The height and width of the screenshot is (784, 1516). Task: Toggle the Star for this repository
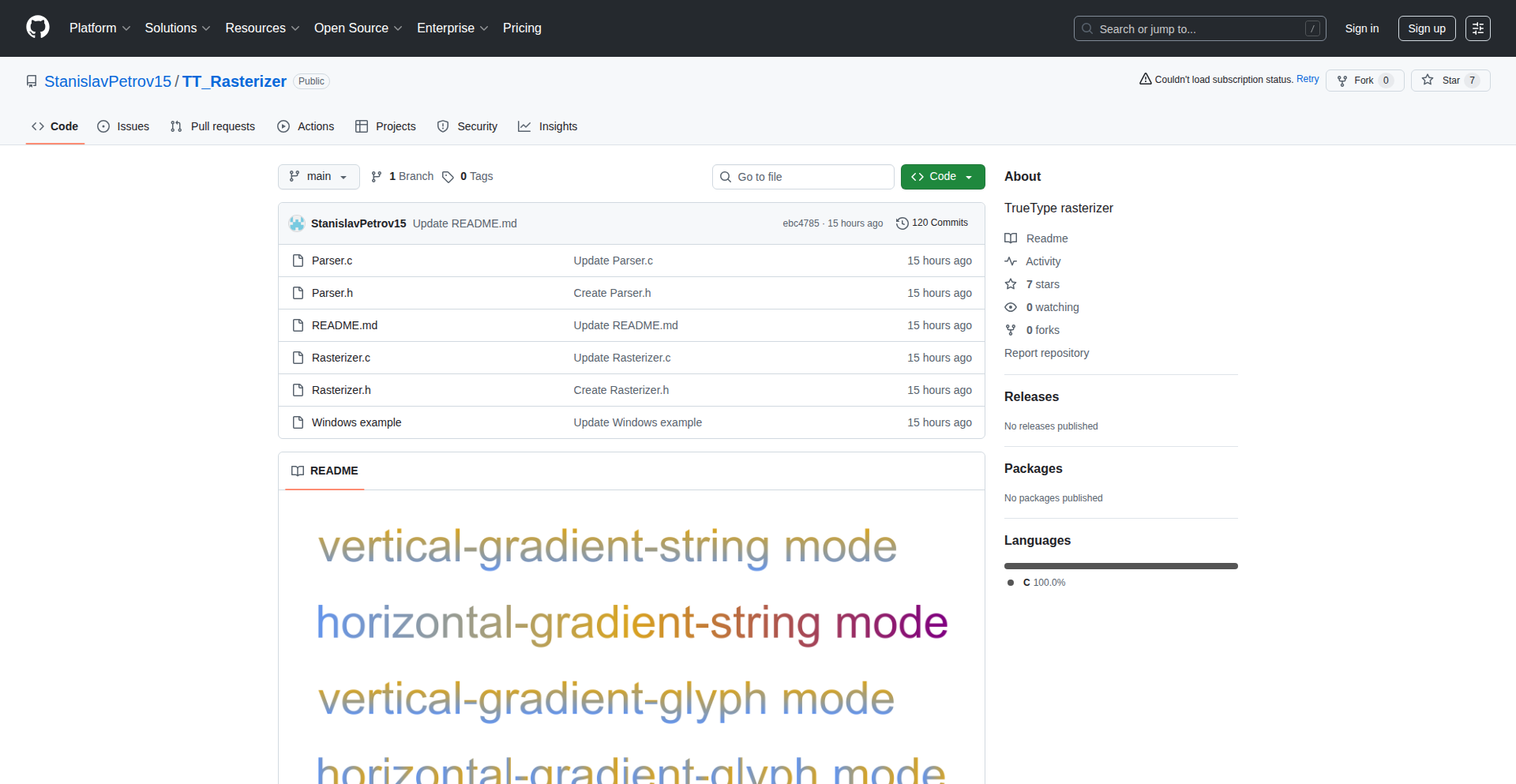[1450, 80]
